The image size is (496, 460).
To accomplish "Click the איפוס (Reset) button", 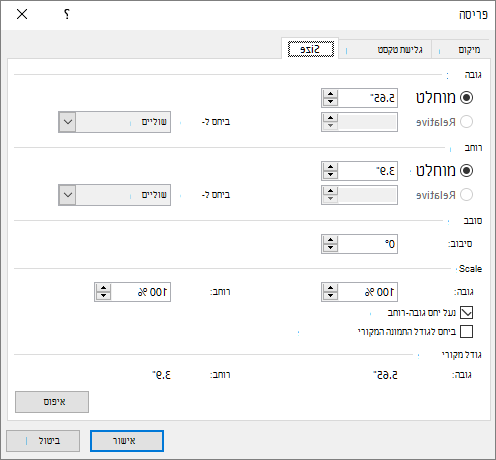I will click(52, 402).
